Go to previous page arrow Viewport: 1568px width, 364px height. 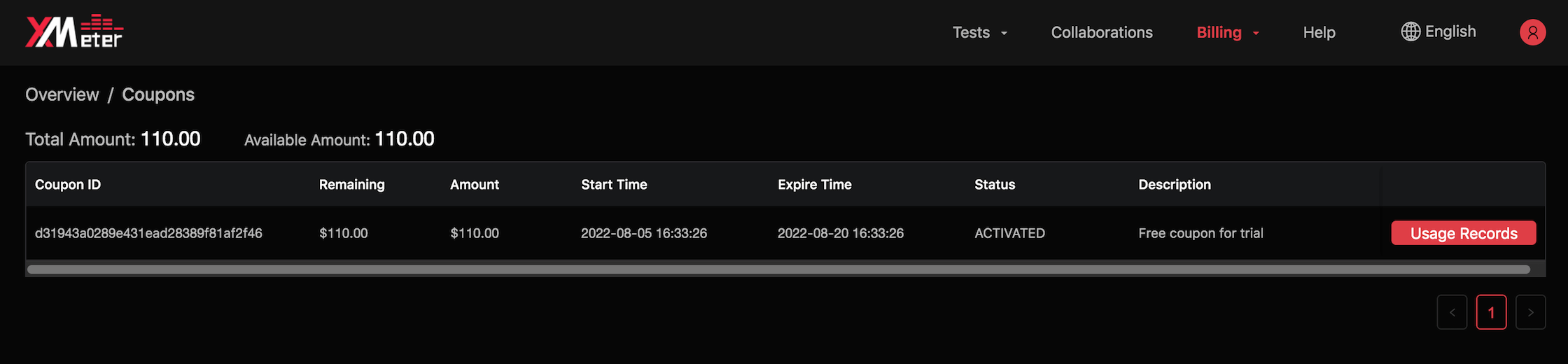[x=1452, y=312]
